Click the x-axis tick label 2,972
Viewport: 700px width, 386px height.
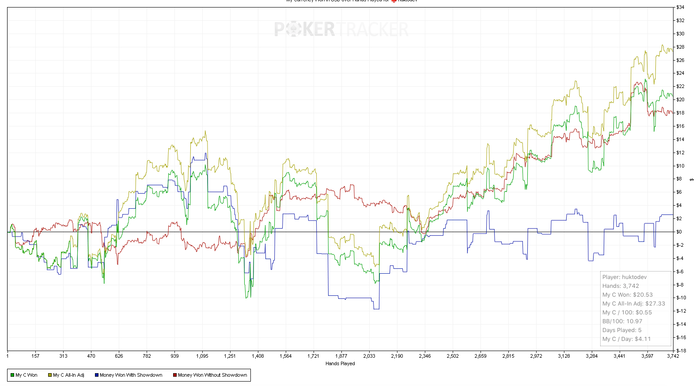[x=536, y=356]
